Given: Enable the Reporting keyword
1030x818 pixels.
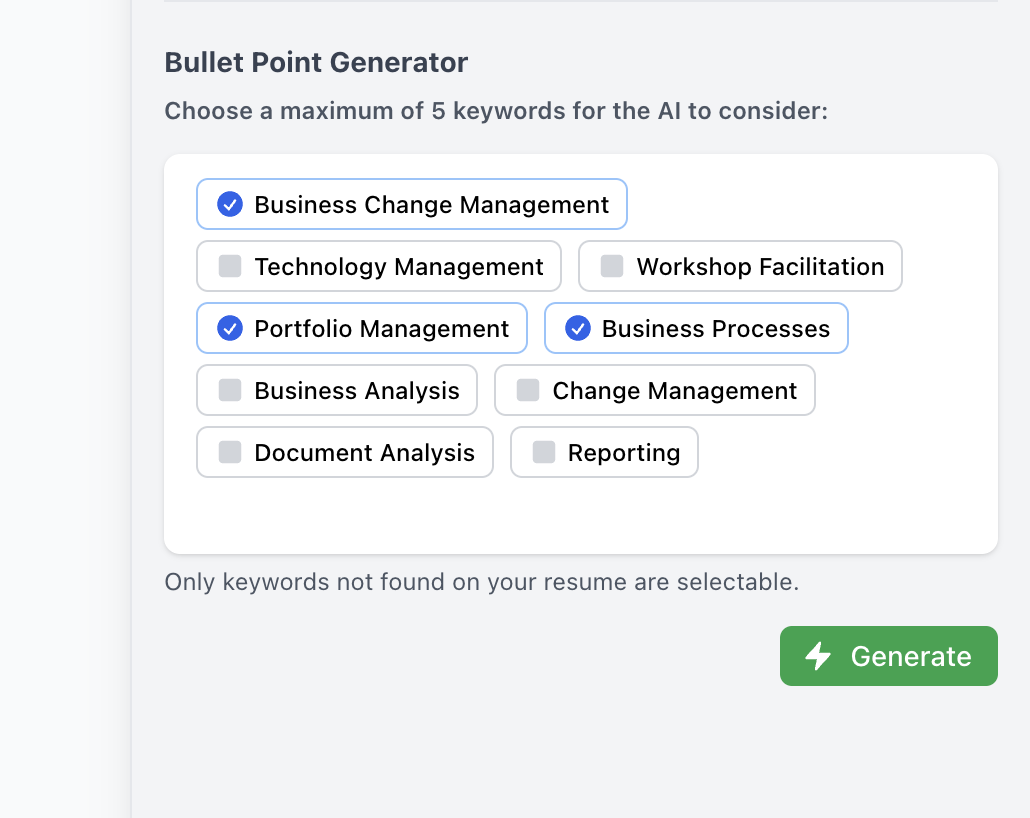Looking at the screenshot, I should (604, 452).
